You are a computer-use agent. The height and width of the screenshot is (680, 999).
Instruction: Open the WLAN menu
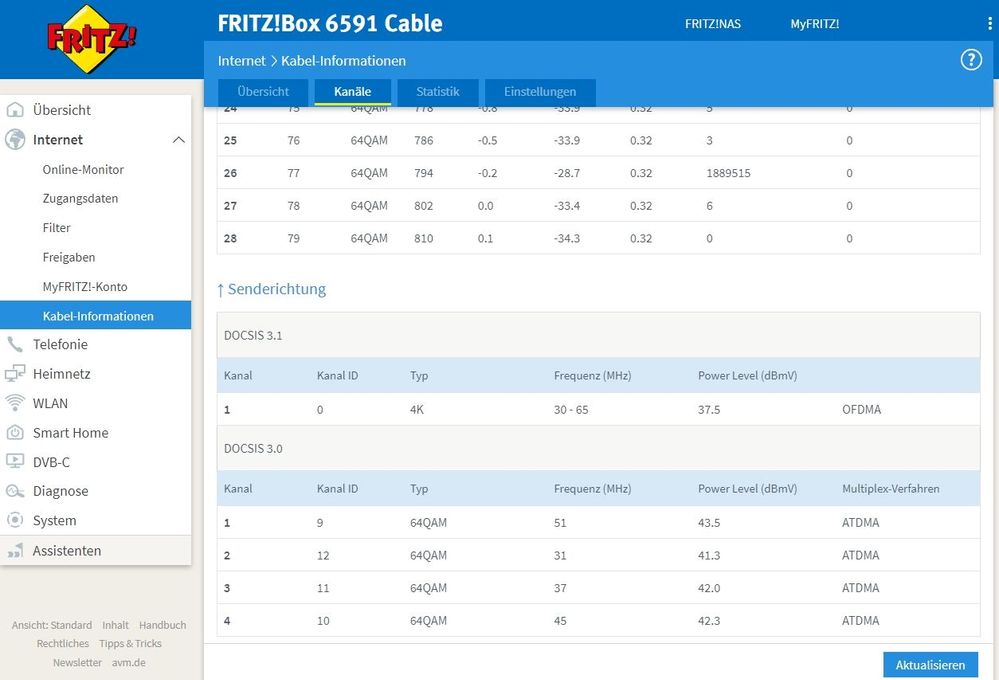click(50, 403)
